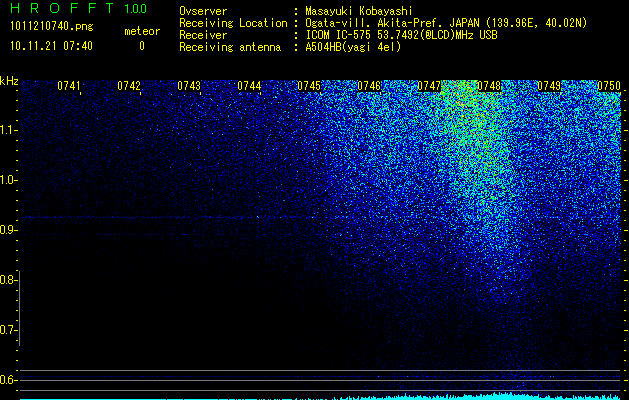
Task: Select the filename 1011210740.png
Action: (52, 27)
